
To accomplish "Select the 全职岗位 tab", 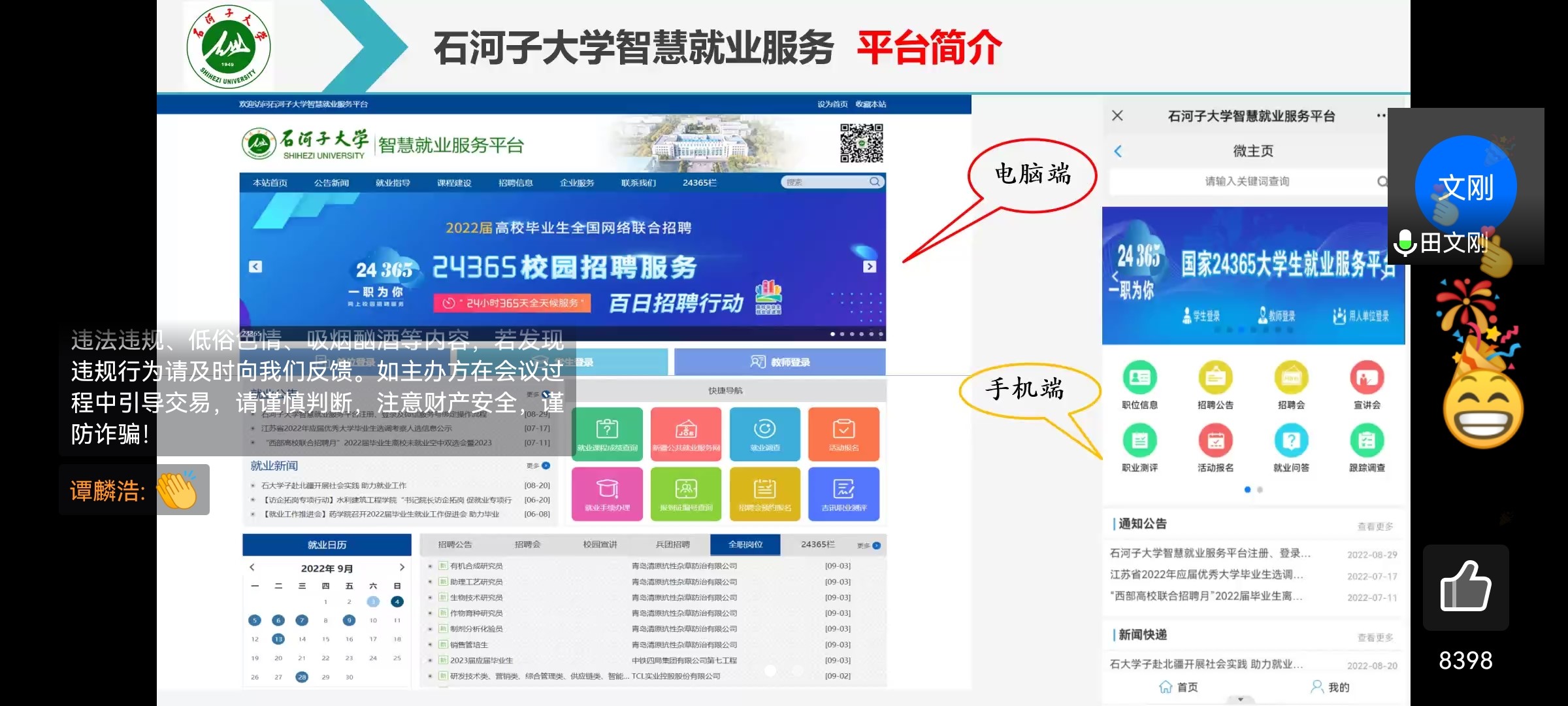I will click(x=745, y=545).
